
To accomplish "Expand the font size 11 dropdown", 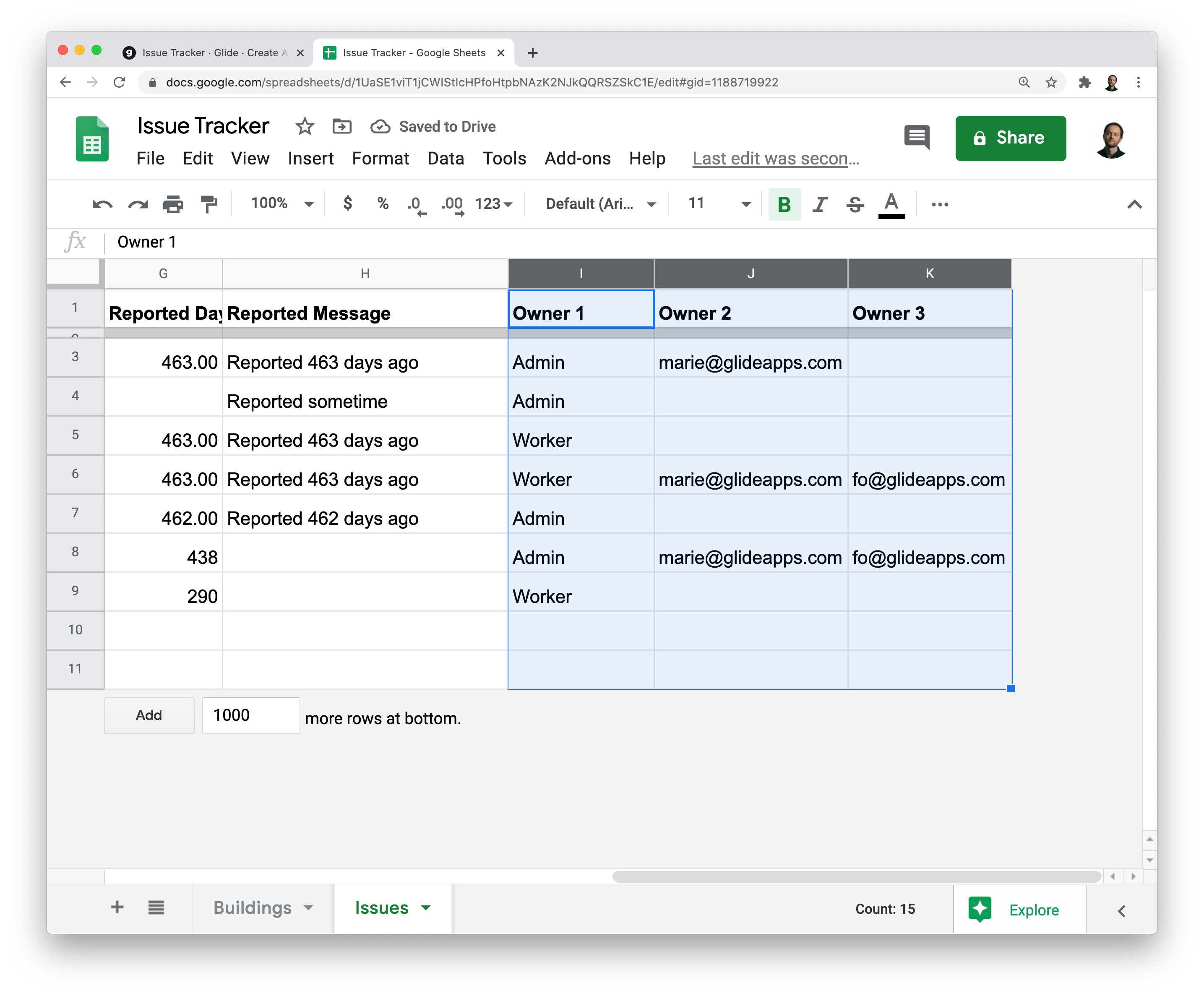I will click(x=745, y=204).
